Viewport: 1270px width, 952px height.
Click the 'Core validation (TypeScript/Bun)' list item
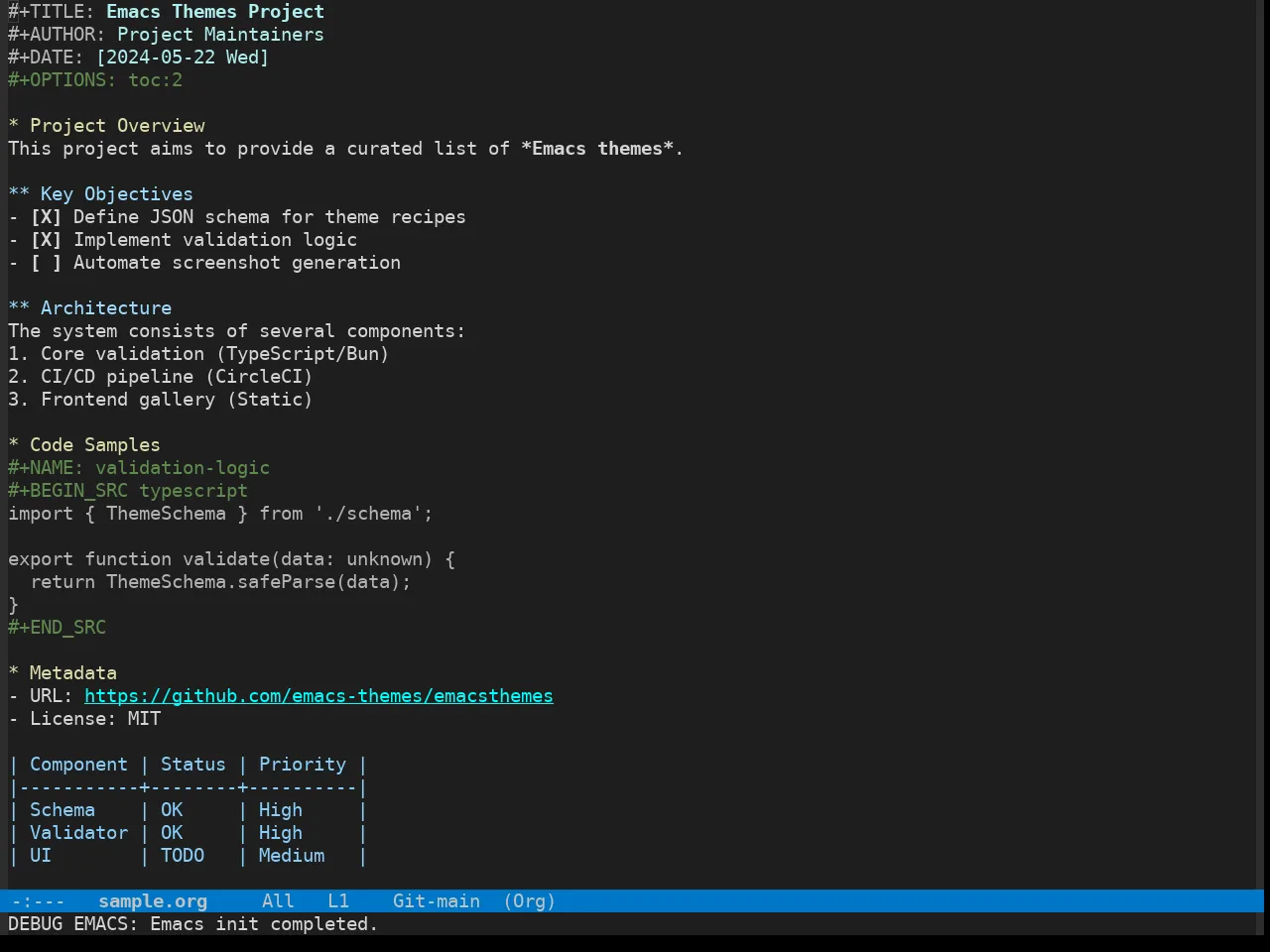[198, 354]
